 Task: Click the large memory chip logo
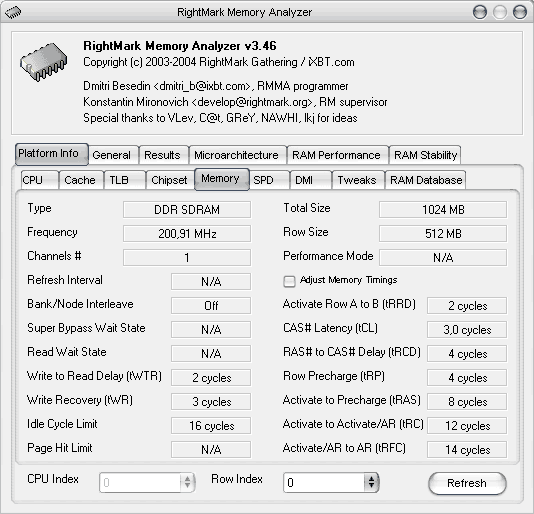point(43,61)
